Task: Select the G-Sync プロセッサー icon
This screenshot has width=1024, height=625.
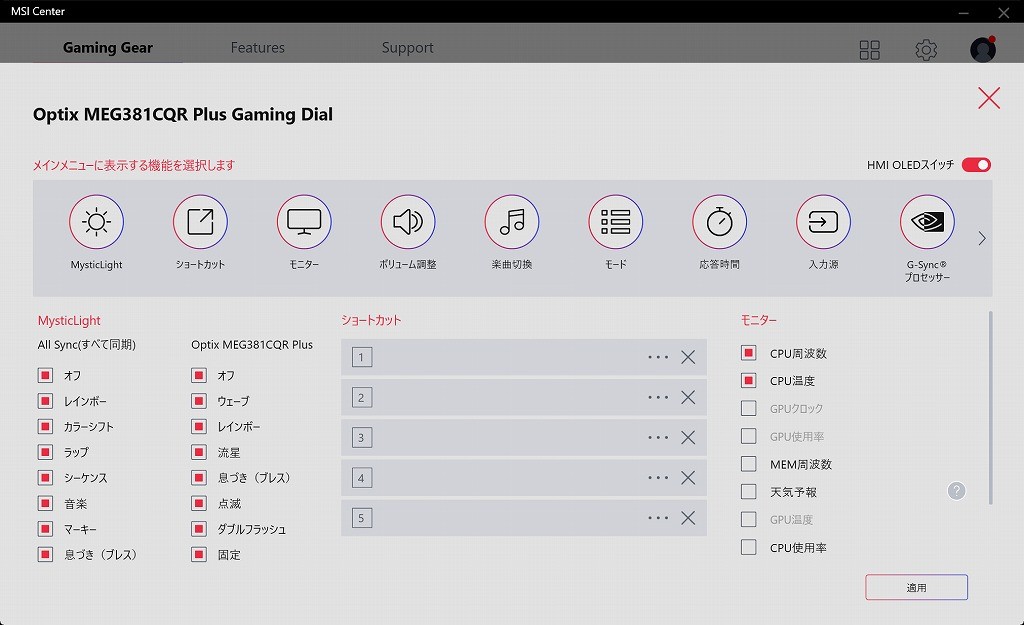Action: click(x=927, y=222)
